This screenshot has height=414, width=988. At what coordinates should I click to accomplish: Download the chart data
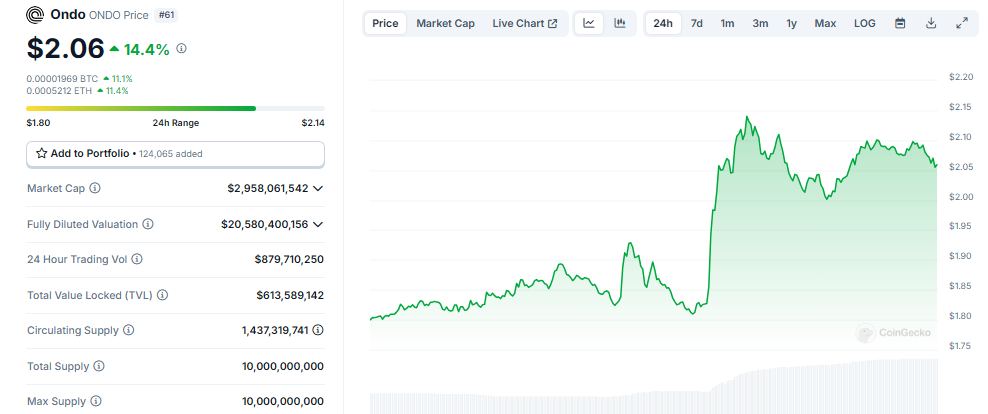pos(931,23)
